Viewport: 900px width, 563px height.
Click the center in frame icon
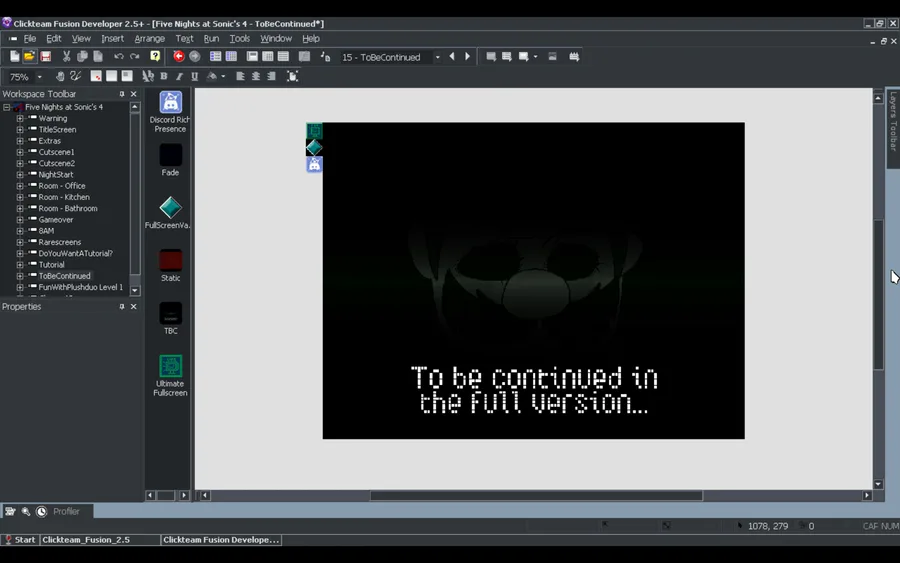click(292, 76)
